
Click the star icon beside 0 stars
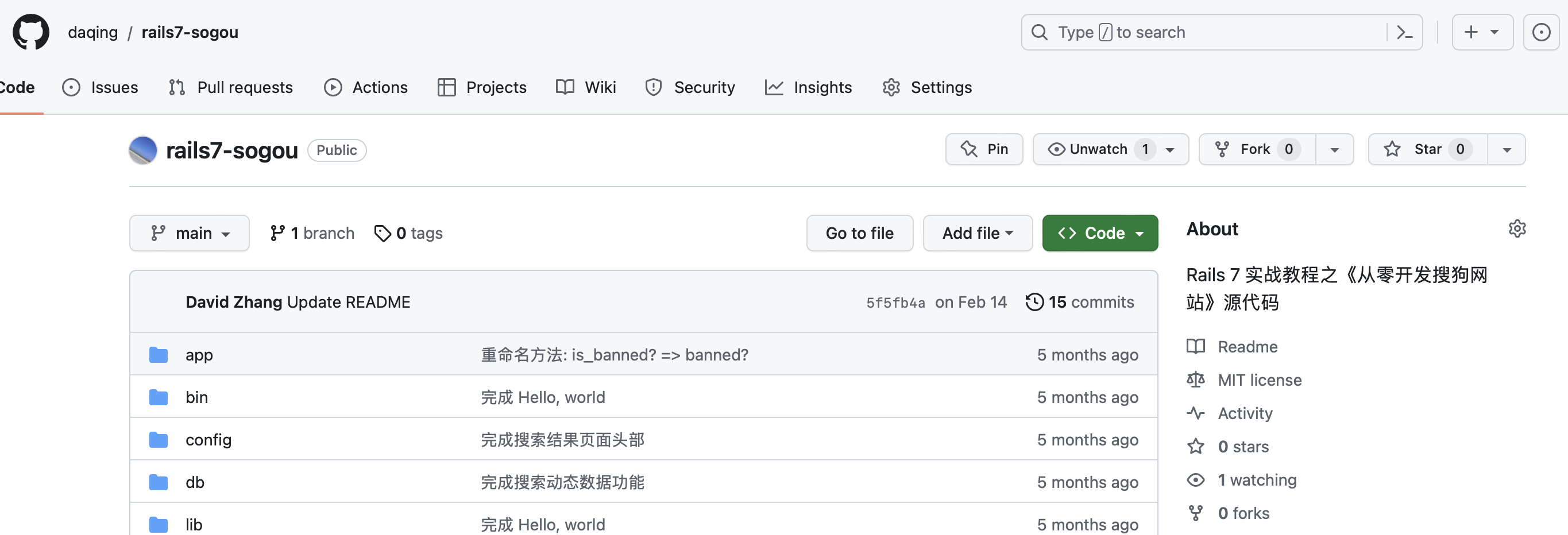click(1195, 447)
